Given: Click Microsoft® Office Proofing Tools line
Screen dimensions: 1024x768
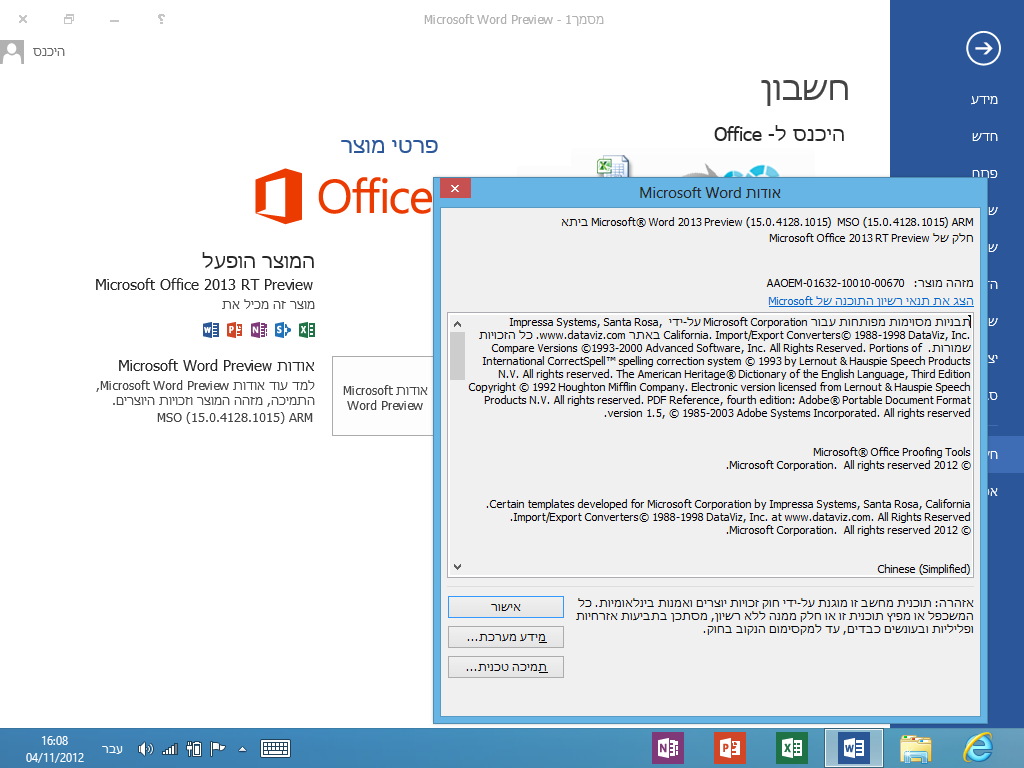Looking at the screenshot, I should [x=891, y=452].
